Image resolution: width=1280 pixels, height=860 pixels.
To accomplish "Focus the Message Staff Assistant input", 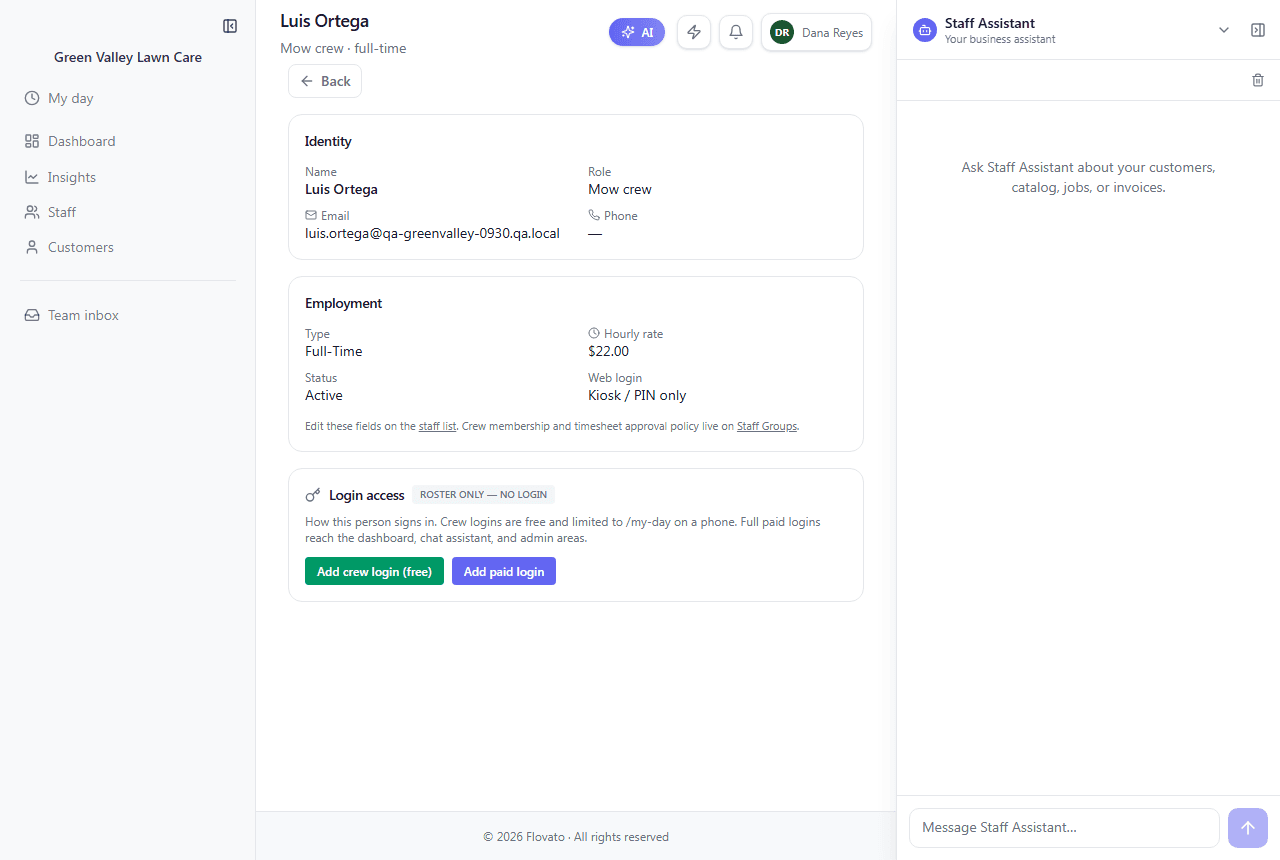I will click(x=1064, y=828).
